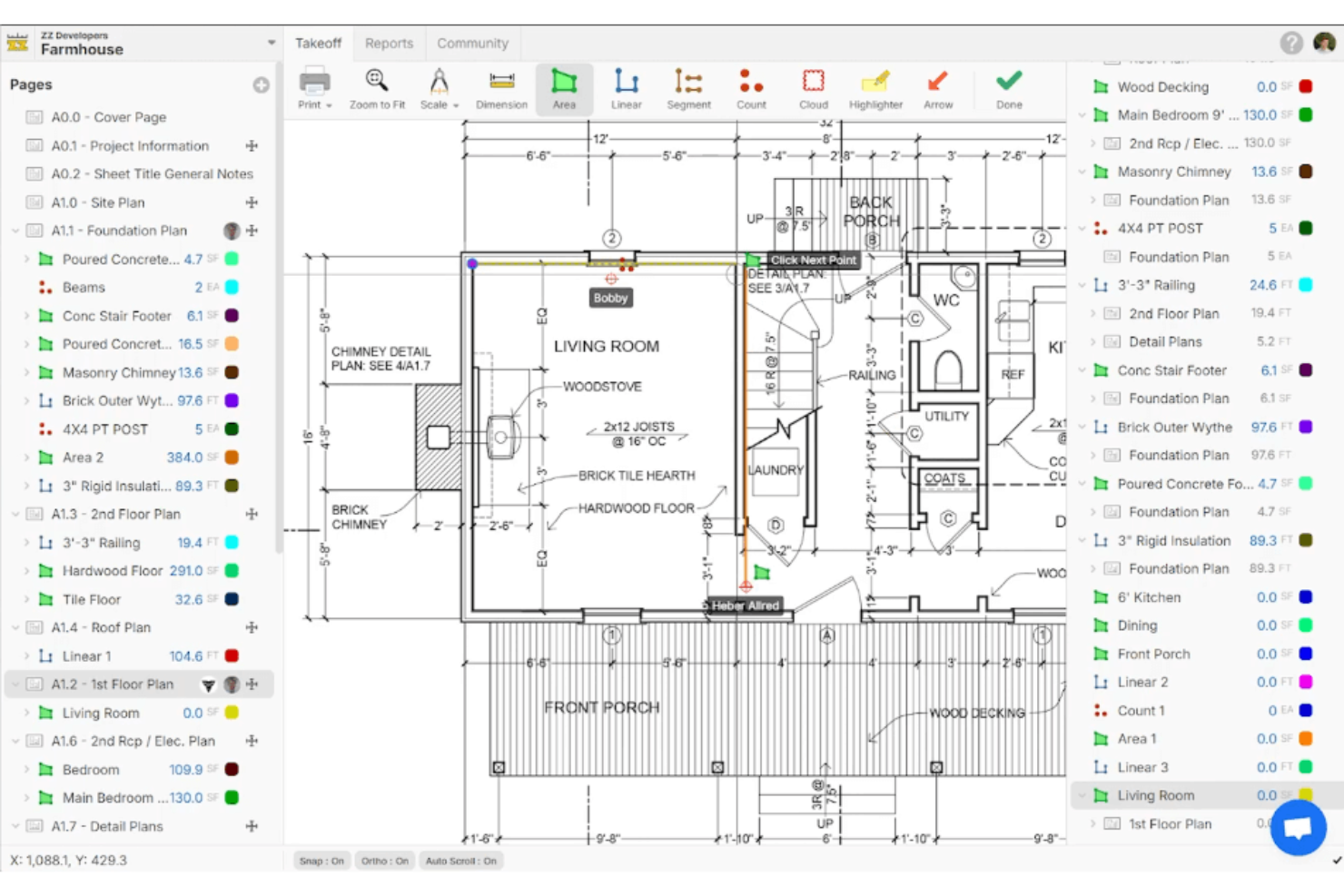This screenshot has width=1344, height=896.
Task: Open the user profile avatar
Action: 1325,43
